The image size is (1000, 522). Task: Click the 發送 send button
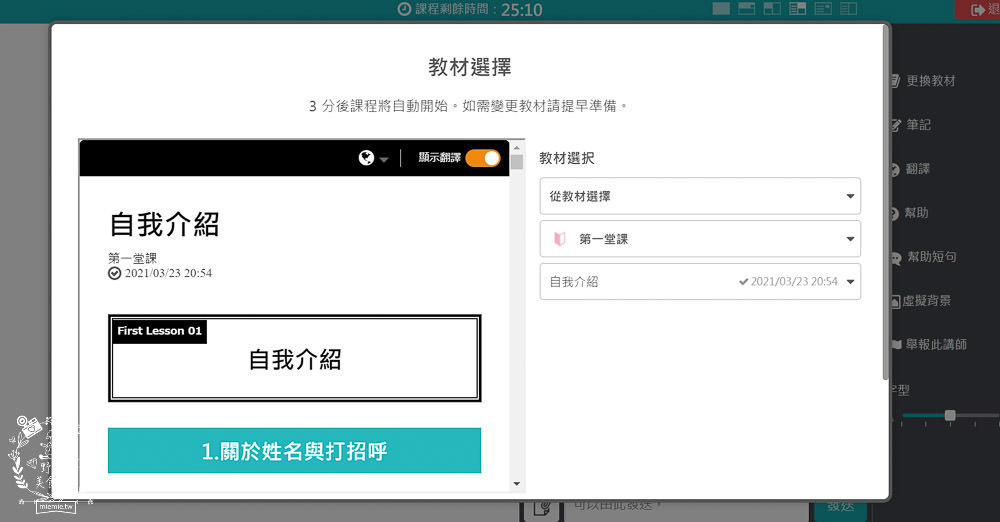pyautogui.click(x=841, y=508)
